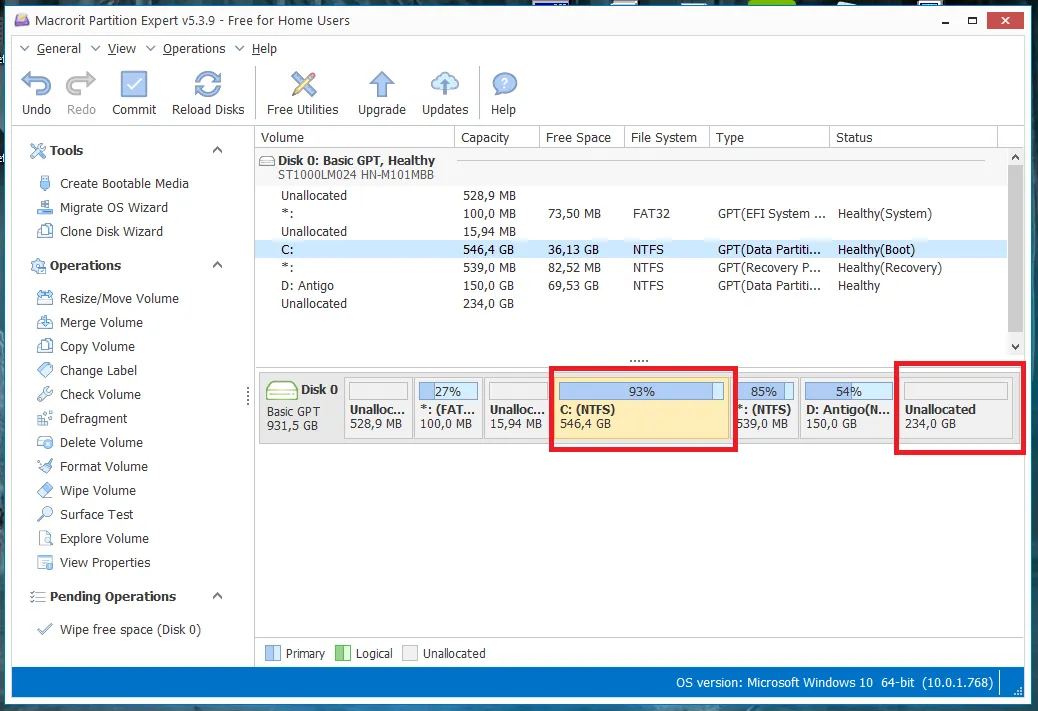Collapse the Operations panel section
The width and height of the screenshot is (1038, 711).
click(217, 265)
